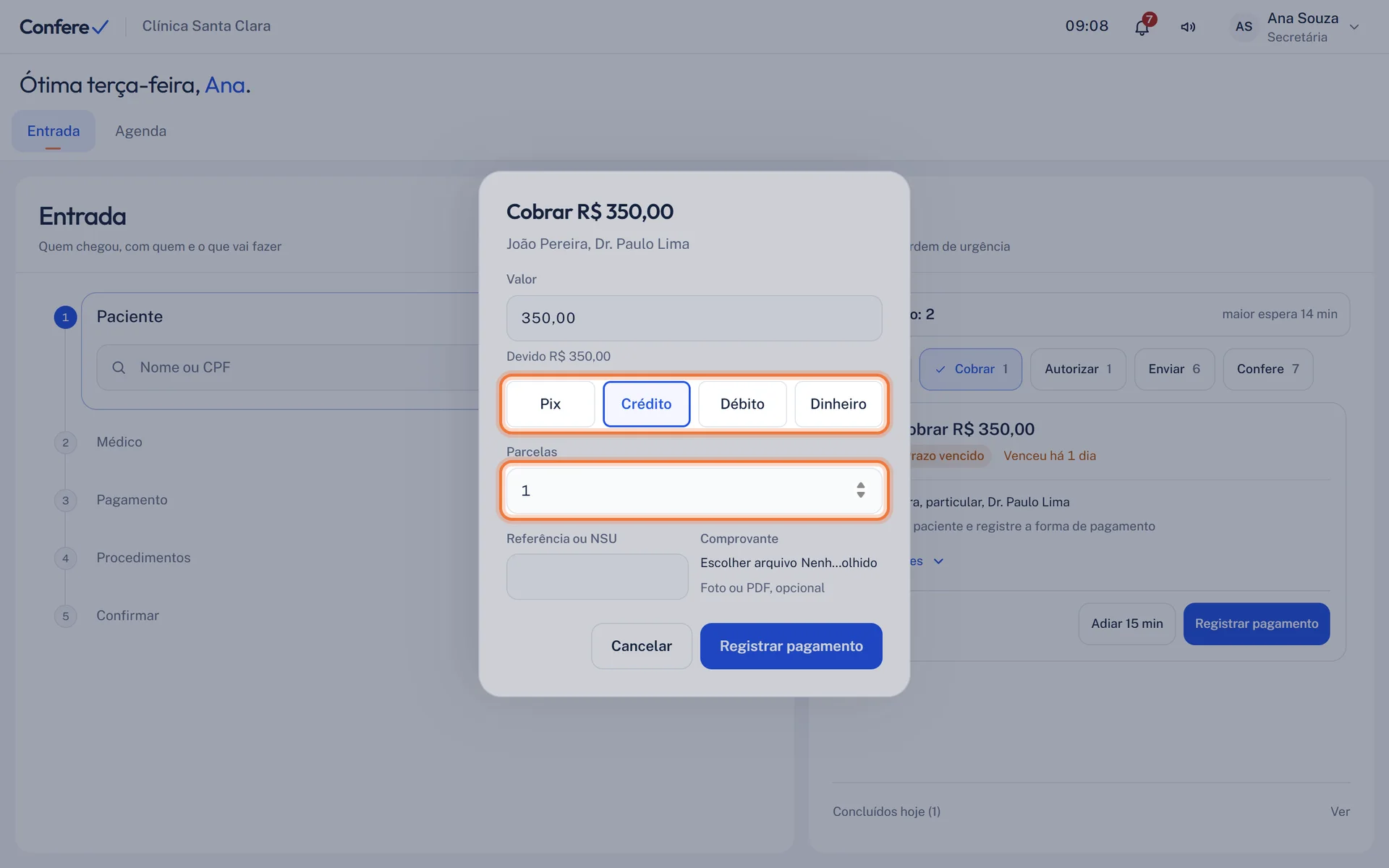Click the AS user avatar
Screen dimensions: 1389x868
pos(1244,27)
